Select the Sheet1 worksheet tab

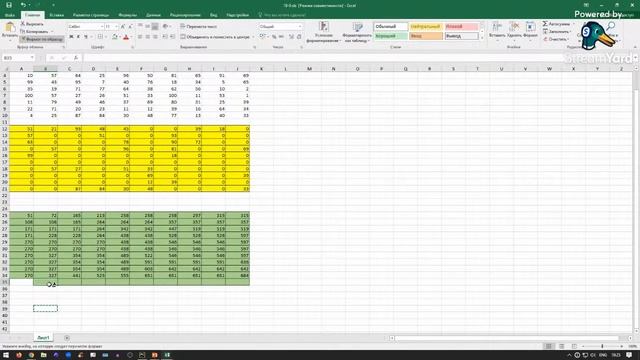[x=43, y=338]
